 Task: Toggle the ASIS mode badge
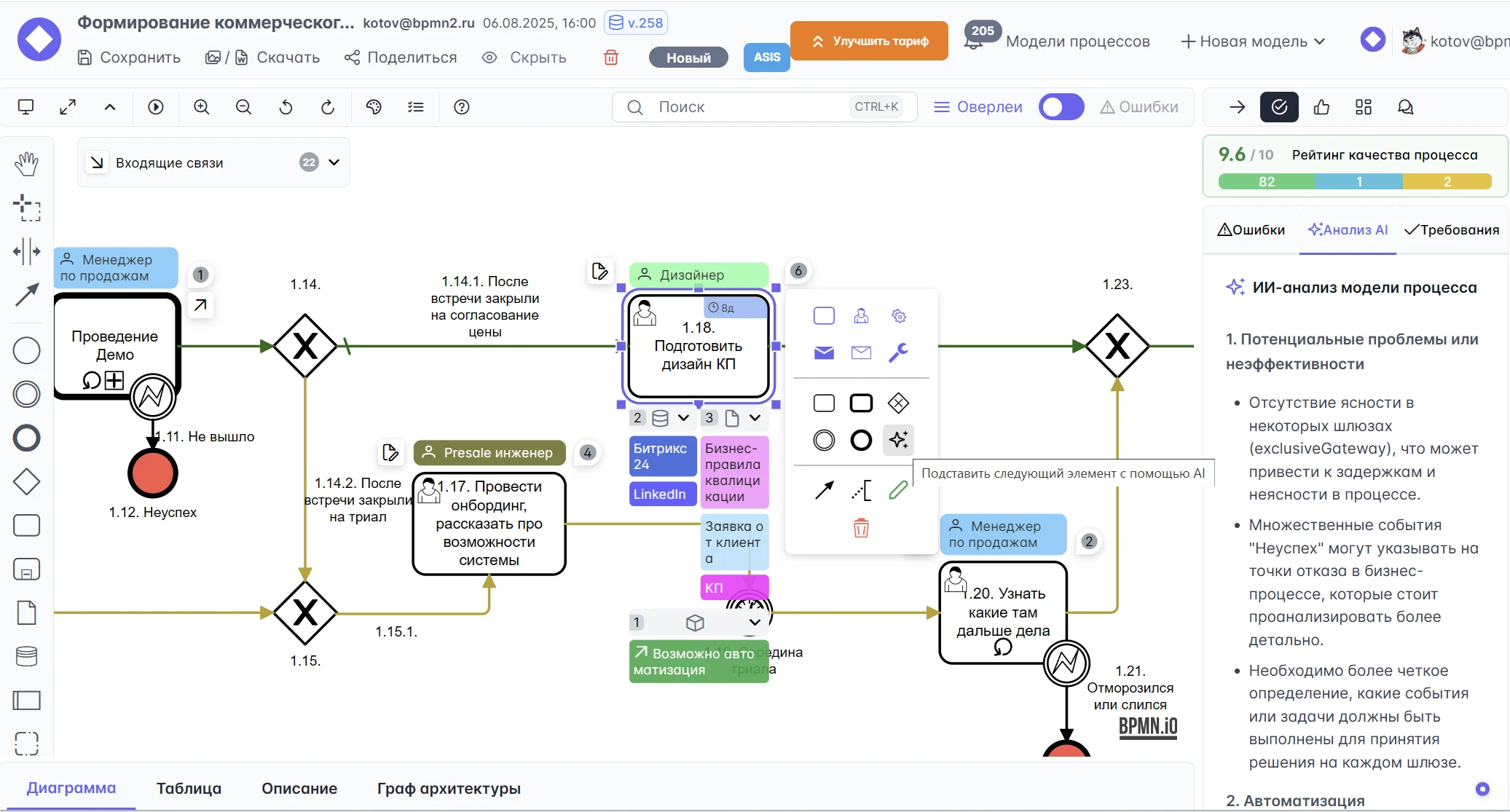pos(766,57)
